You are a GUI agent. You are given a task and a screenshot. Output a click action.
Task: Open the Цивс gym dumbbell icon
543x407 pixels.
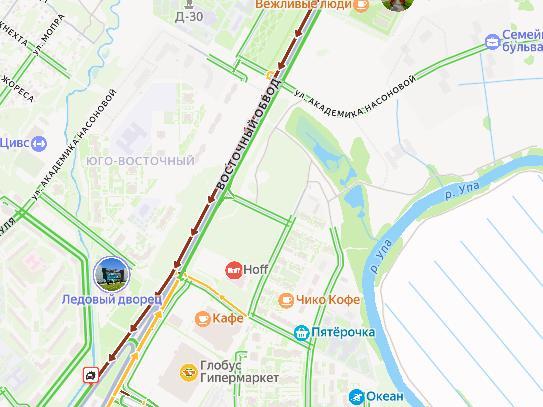point(39,143)
